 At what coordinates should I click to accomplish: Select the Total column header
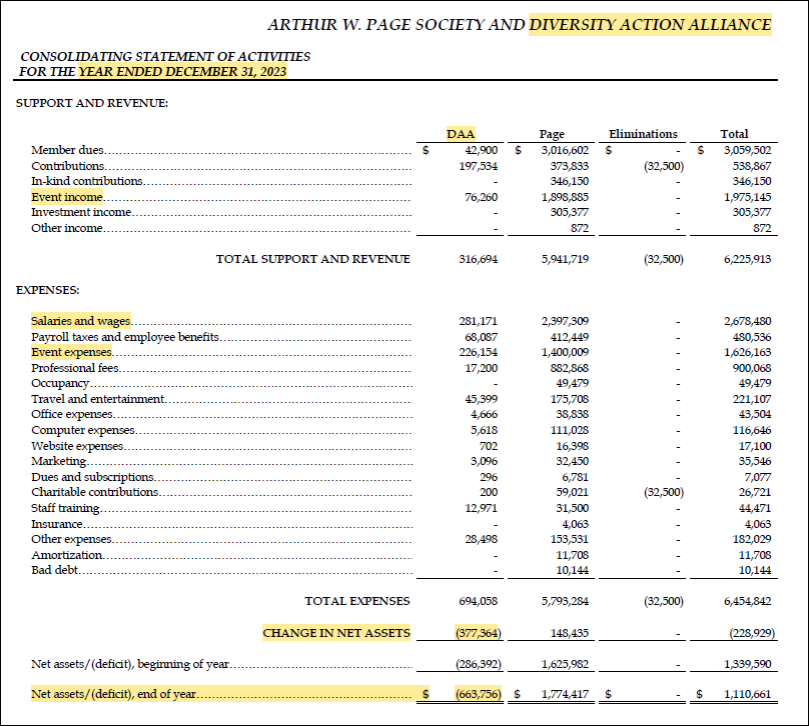[734, 134]
